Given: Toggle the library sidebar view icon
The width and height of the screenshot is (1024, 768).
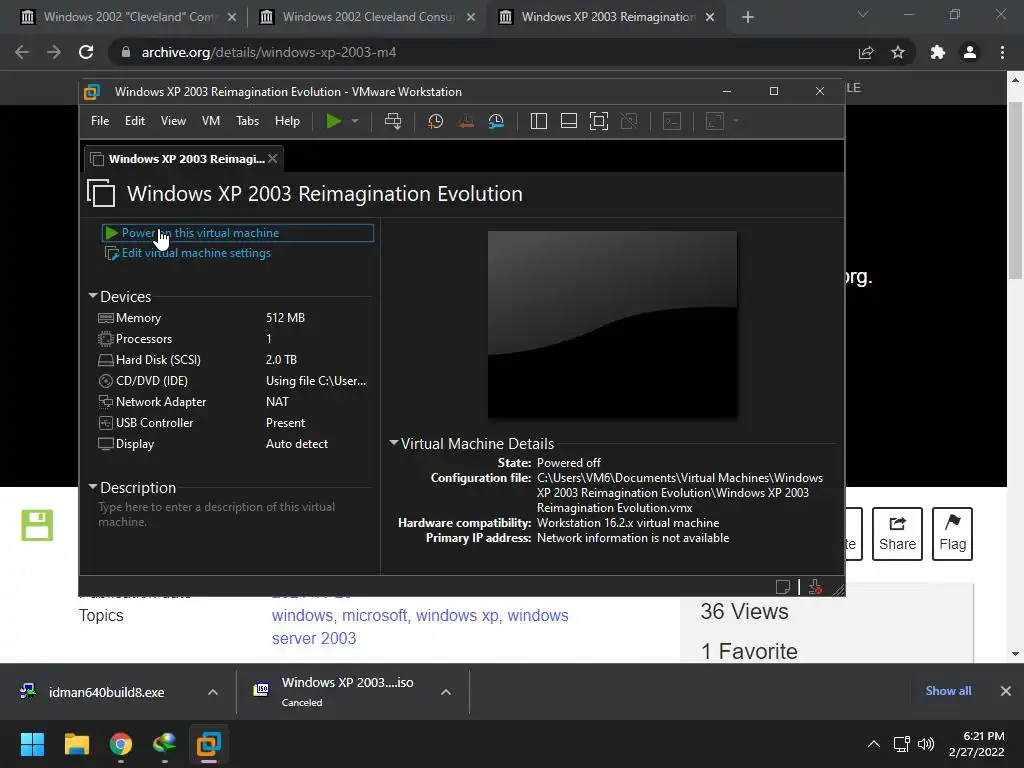Looking at the screenshot, I should [x=539, y=121].
